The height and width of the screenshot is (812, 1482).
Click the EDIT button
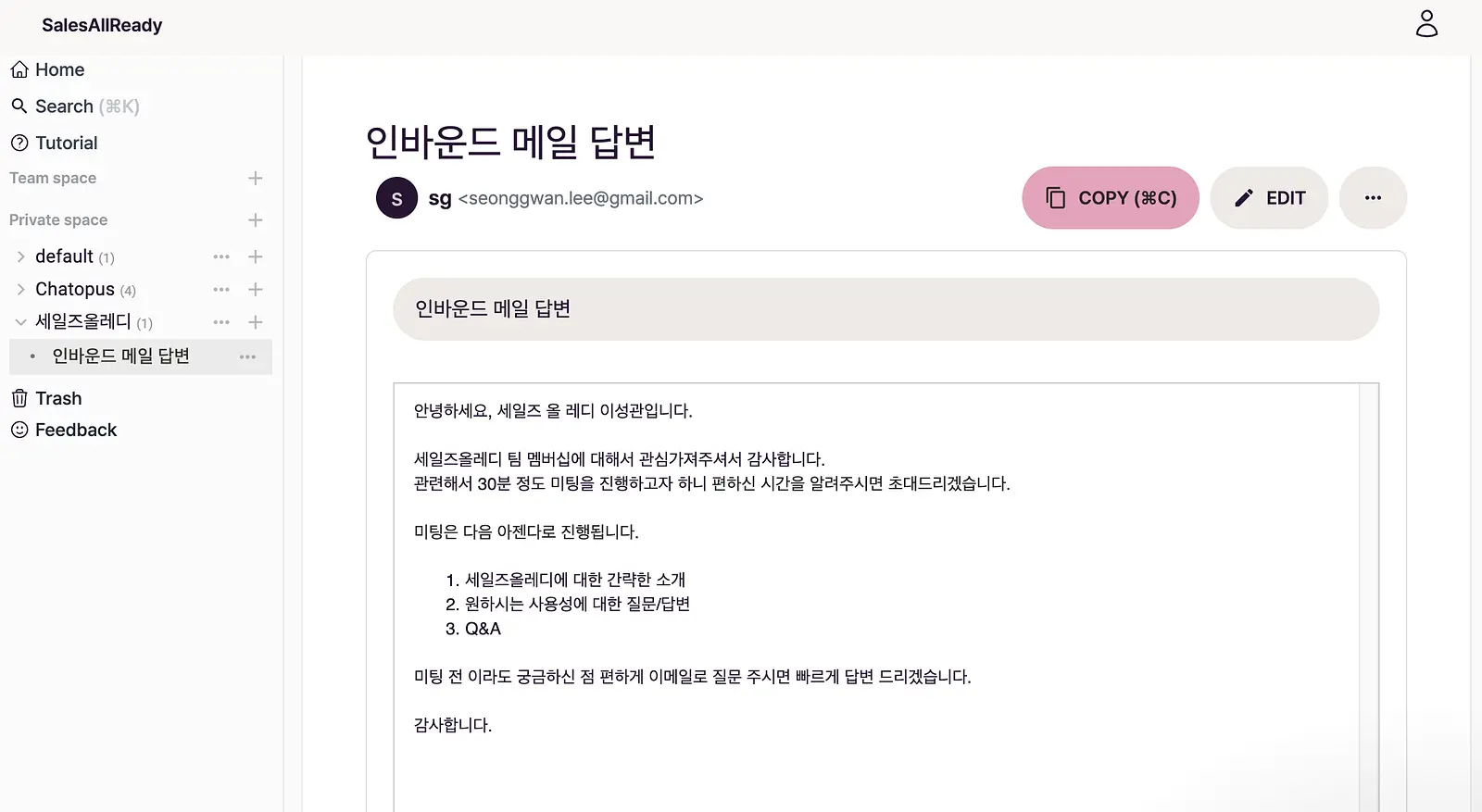(1269, 197)
